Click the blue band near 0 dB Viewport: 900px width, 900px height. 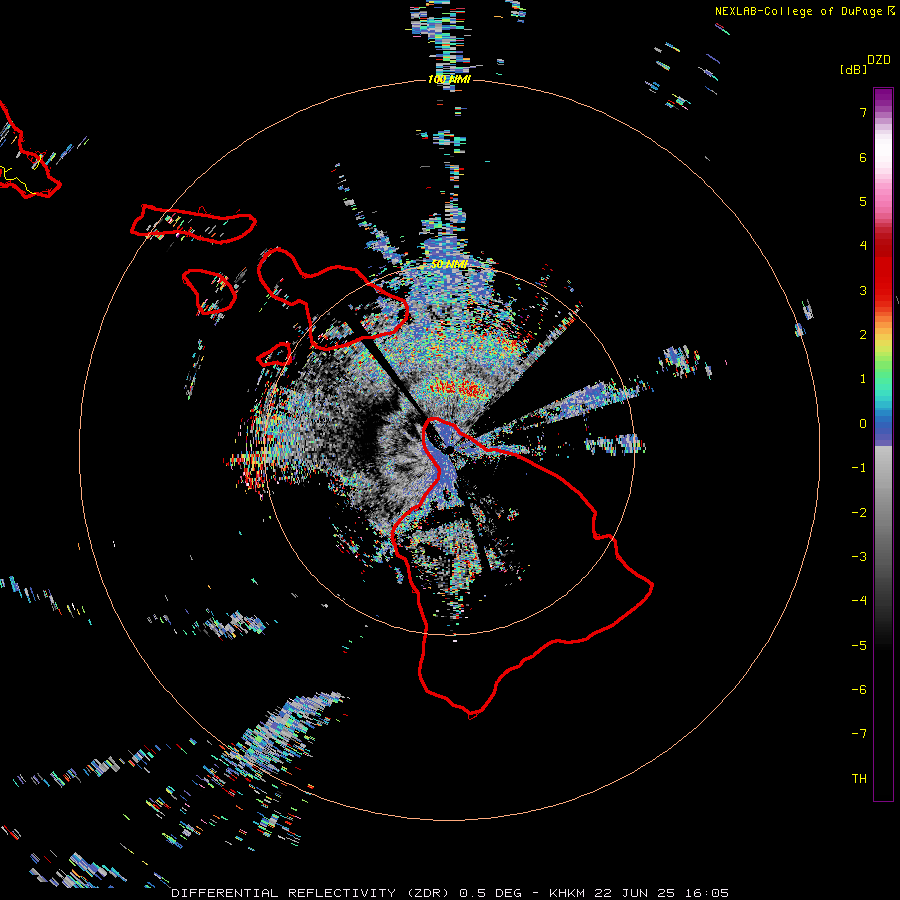[883, 428]
